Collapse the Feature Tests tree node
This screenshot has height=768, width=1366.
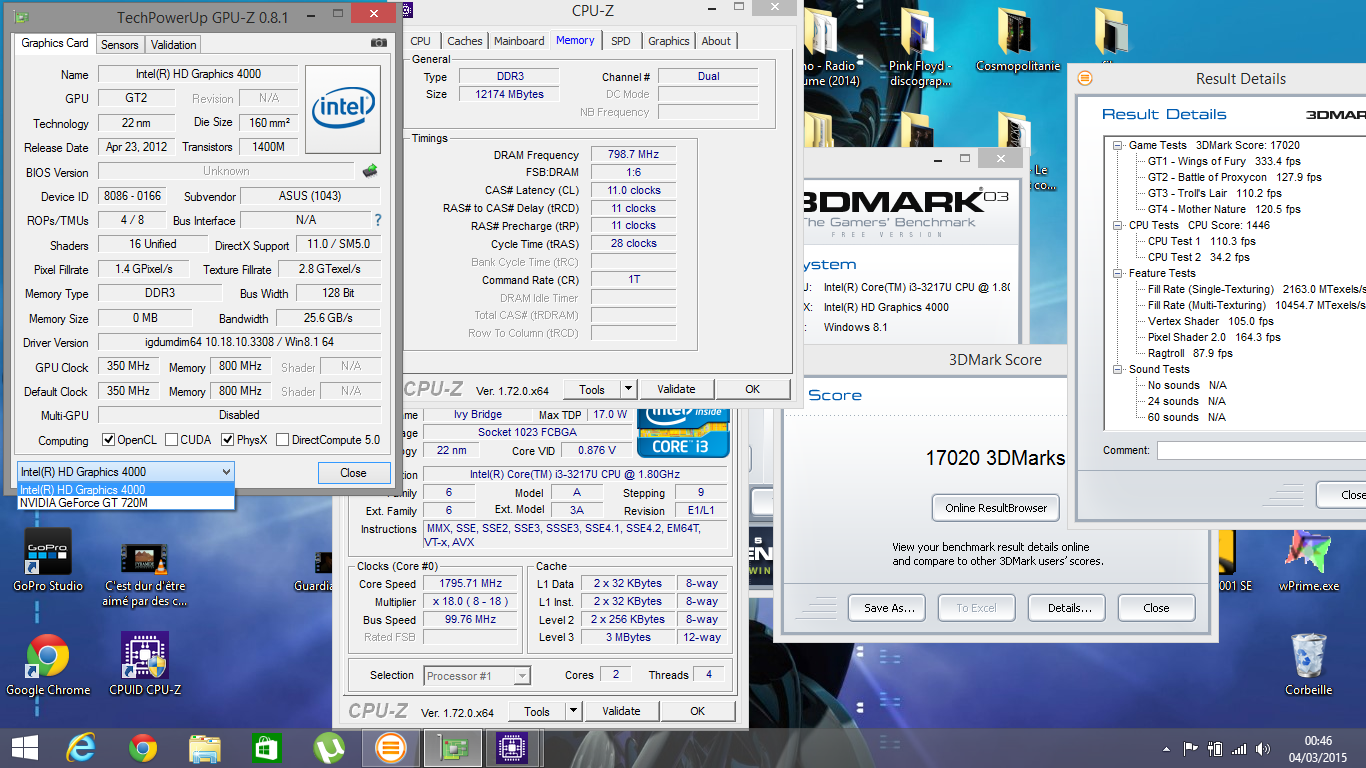pos(1118,273)
